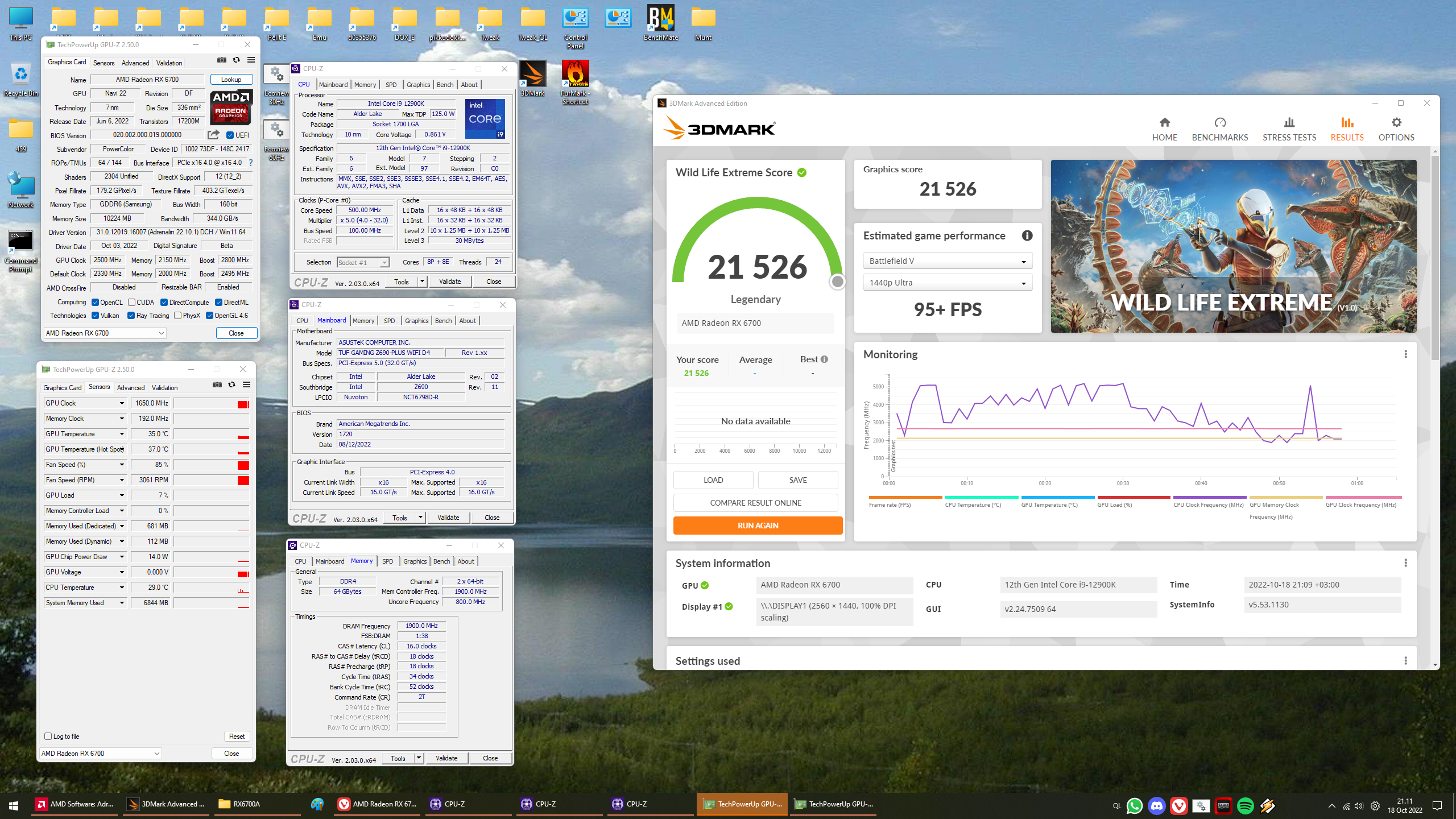Click refresh icon in GPU-Z Sensors window
This screenshot has height=819, width=1456.
coord(231,385)
